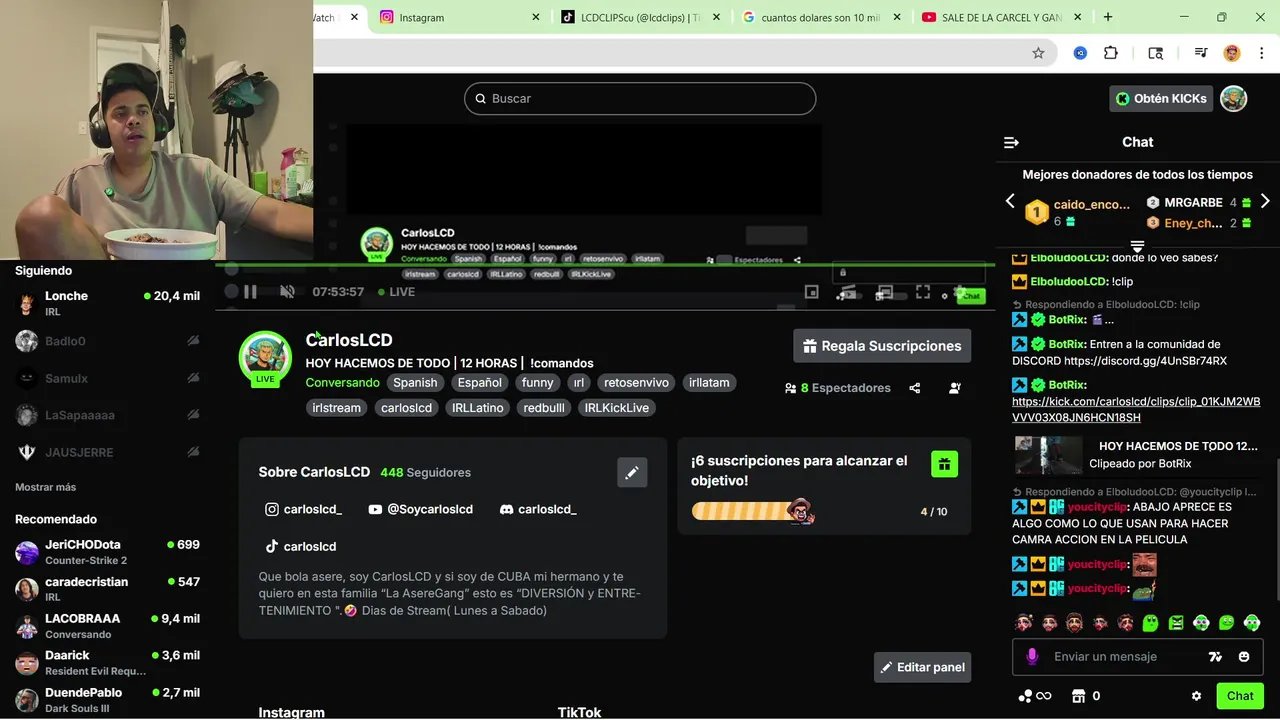Click the Buscar search field
The height and width of the screenshot is (720, 1280).
(x=640, y=98)
